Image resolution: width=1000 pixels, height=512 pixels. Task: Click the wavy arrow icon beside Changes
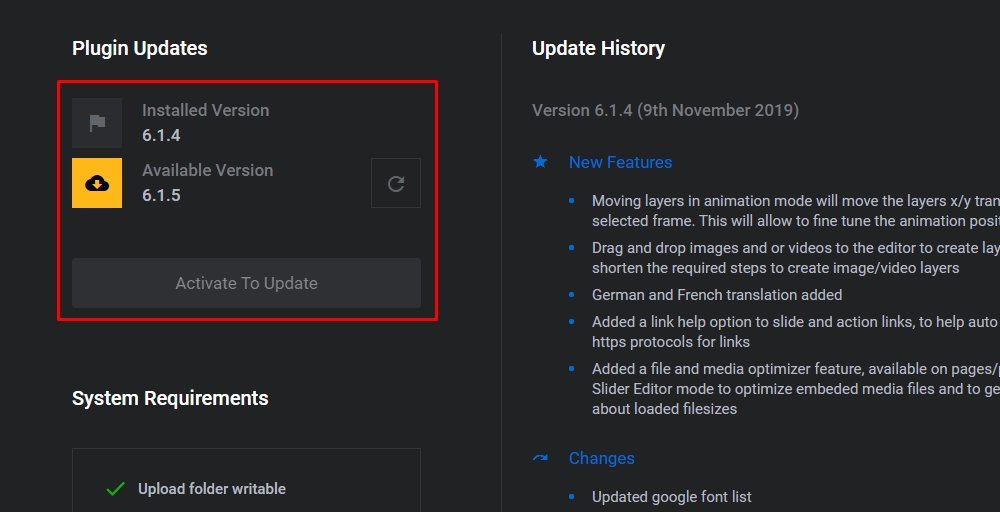click(540, 458)
